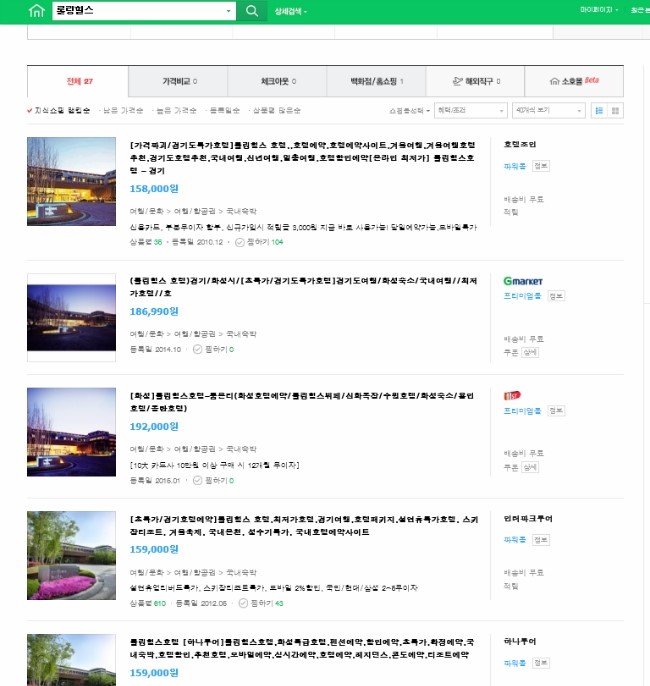Click 국내숙박 category link in 158,000원 listing
The width and height of the screenshot is (650, 686).
click(x=241, y=211)
